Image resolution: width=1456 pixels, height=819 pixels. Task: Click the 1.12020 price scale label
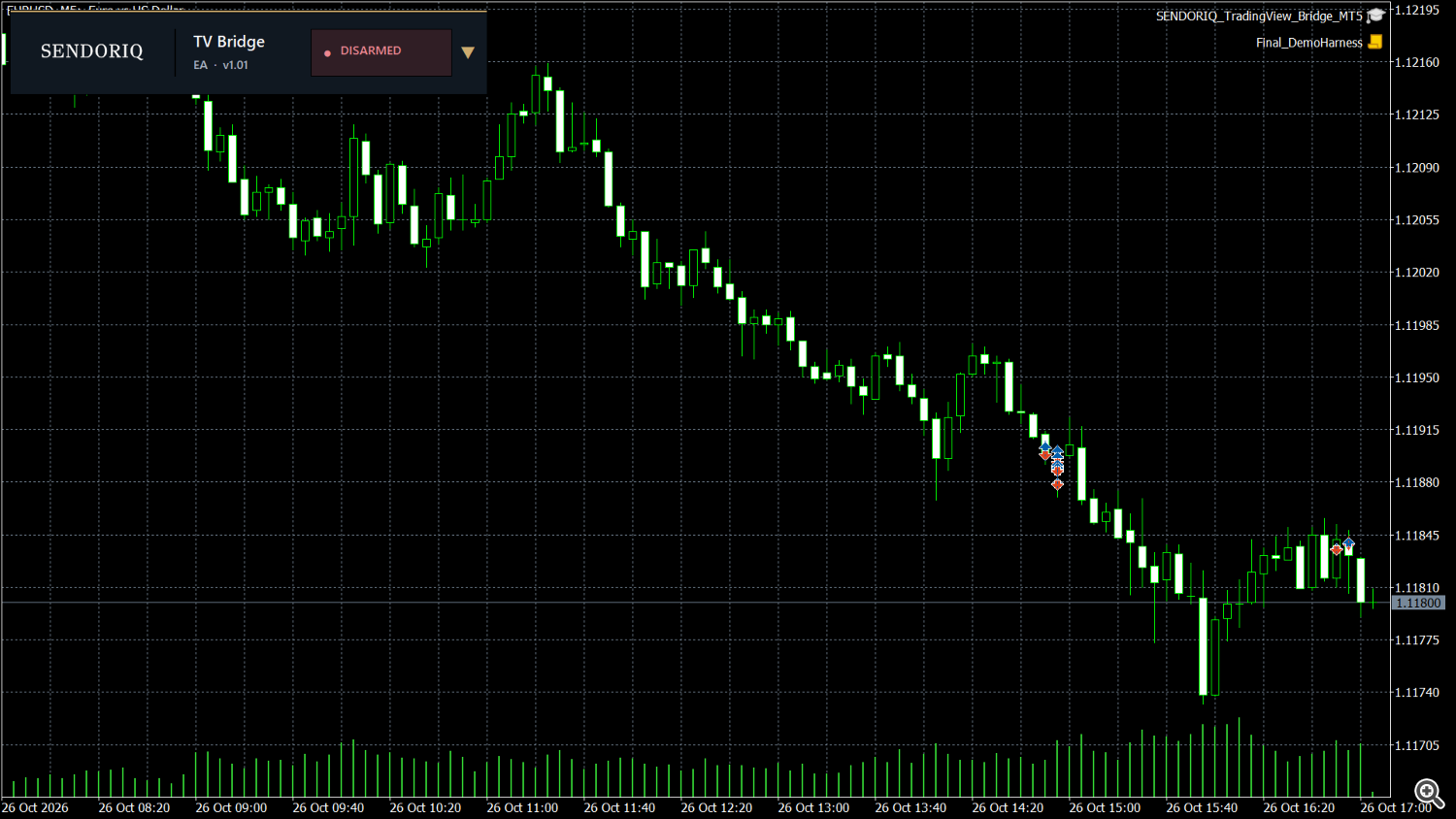pos(1417,273)
